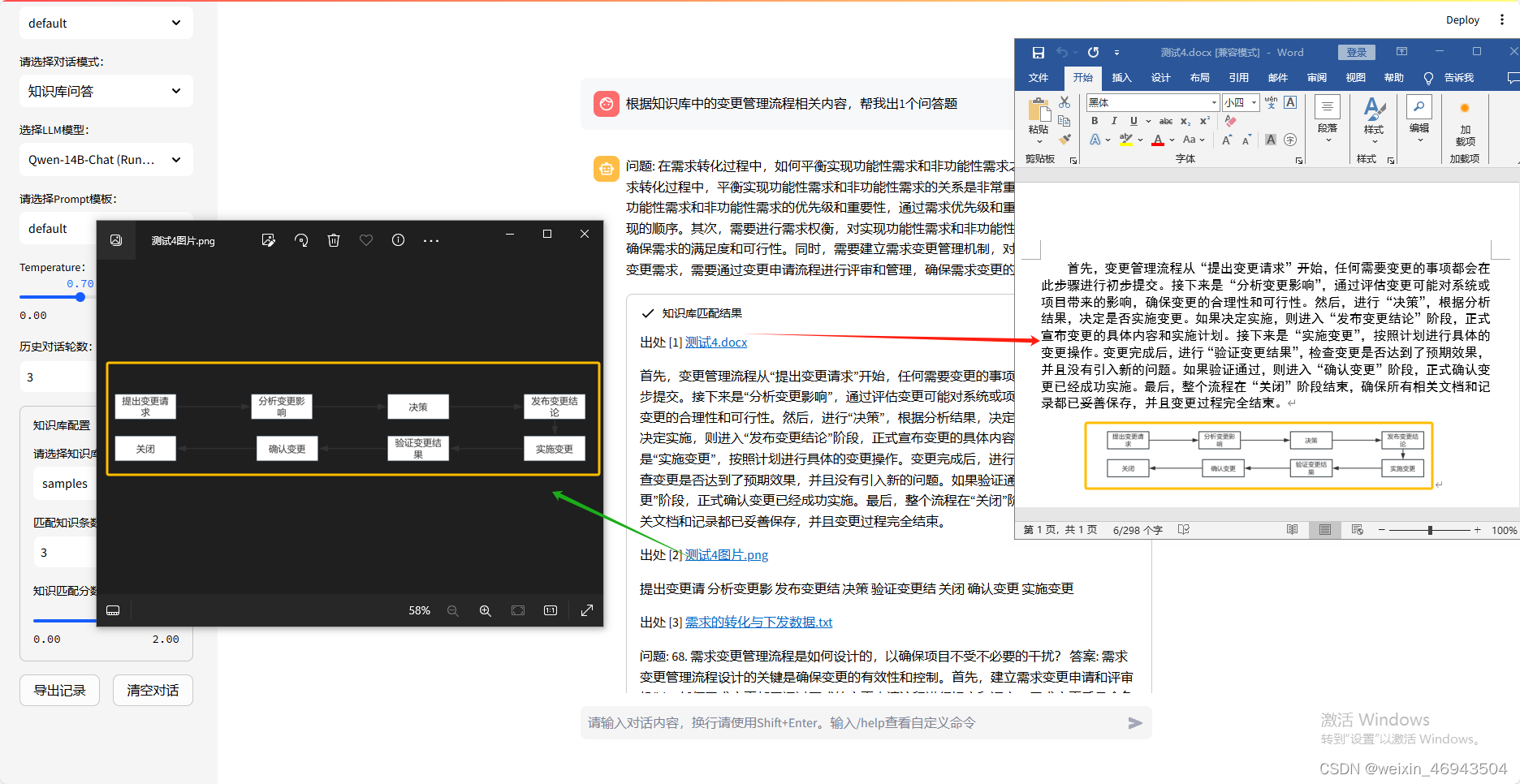1520x784 pixels.
Task: Click the Deploy button
Action: pyautogui.click(x=1462, y=20)
